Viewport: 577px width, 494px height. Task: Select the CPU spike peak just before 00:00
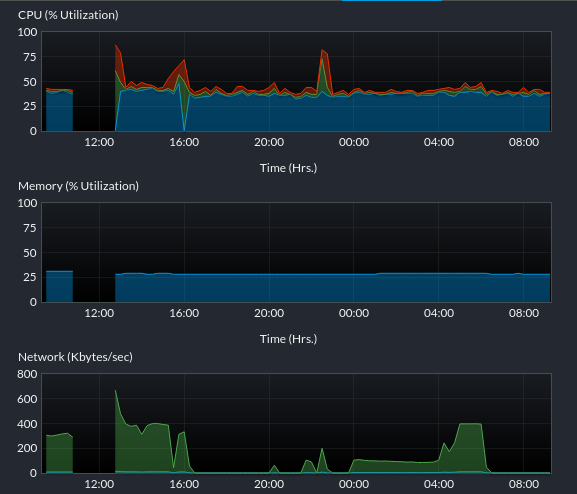(322, 50)
